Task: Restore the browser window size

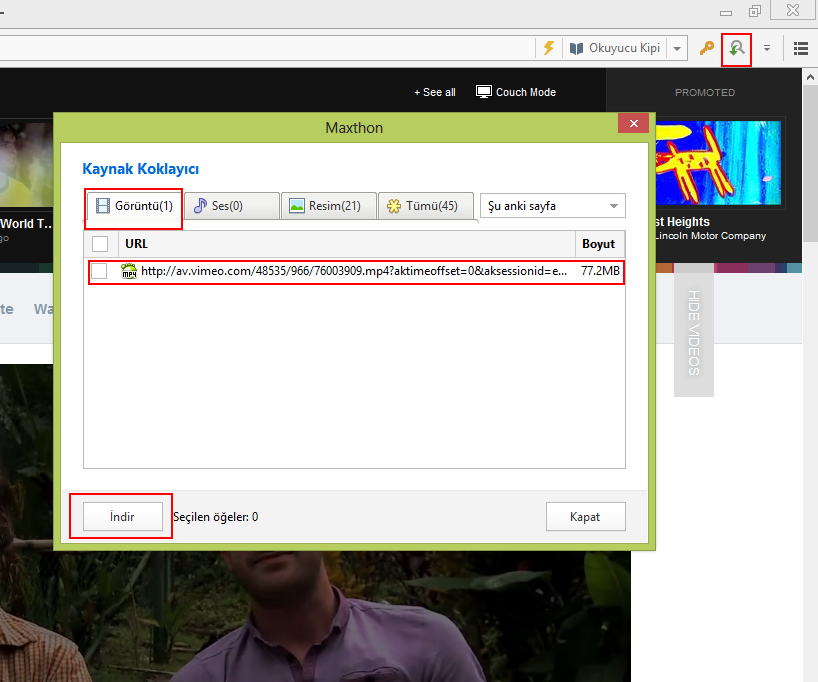Action: pyautogui.click(x=754, y=11)
